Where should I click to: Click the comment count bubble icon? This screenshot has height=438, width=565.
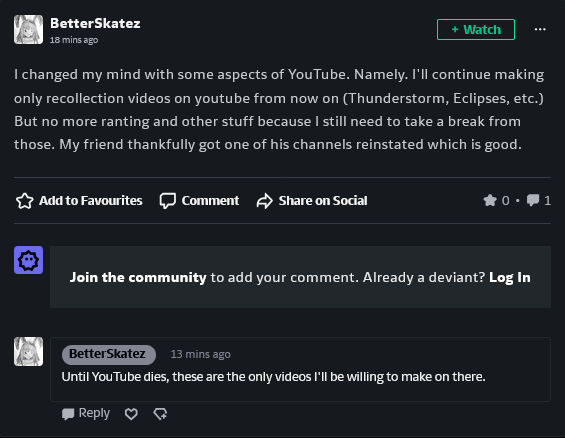[533, 200]
